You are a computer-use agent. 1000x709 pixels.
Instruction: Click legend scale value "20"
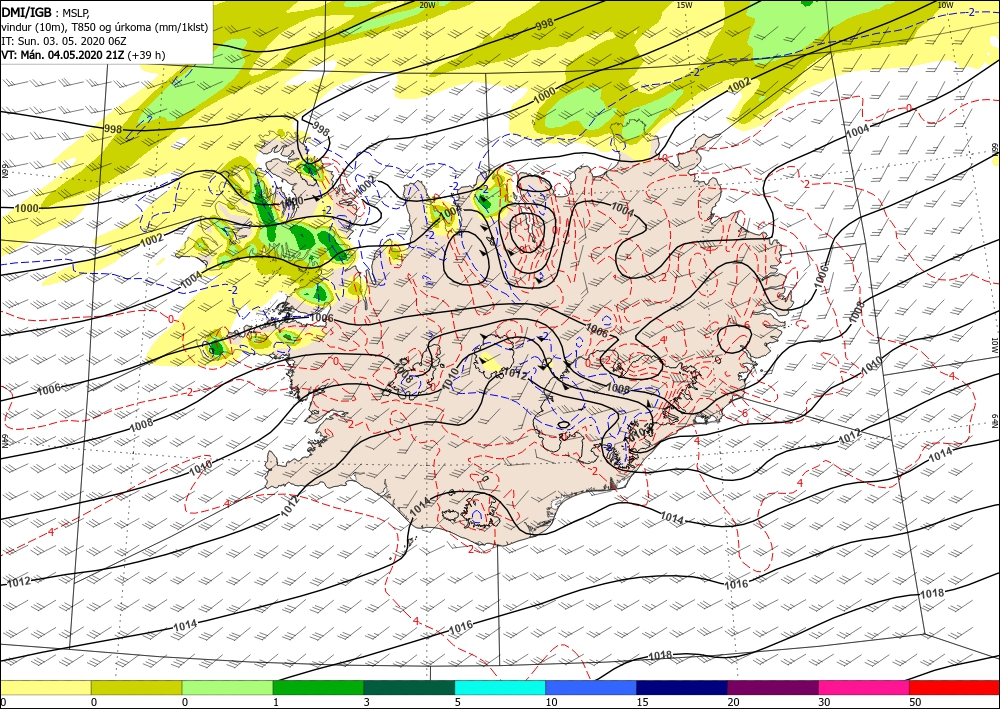point(733,702)
